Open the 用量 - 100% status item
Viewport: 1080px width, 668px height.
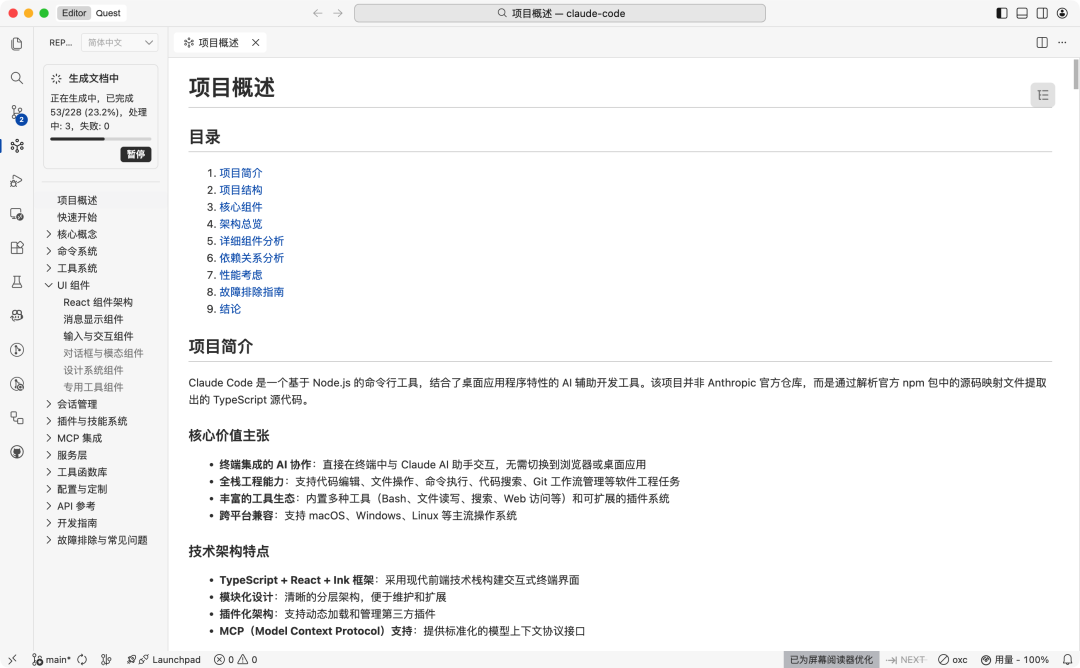click(x=1015, y=659)
